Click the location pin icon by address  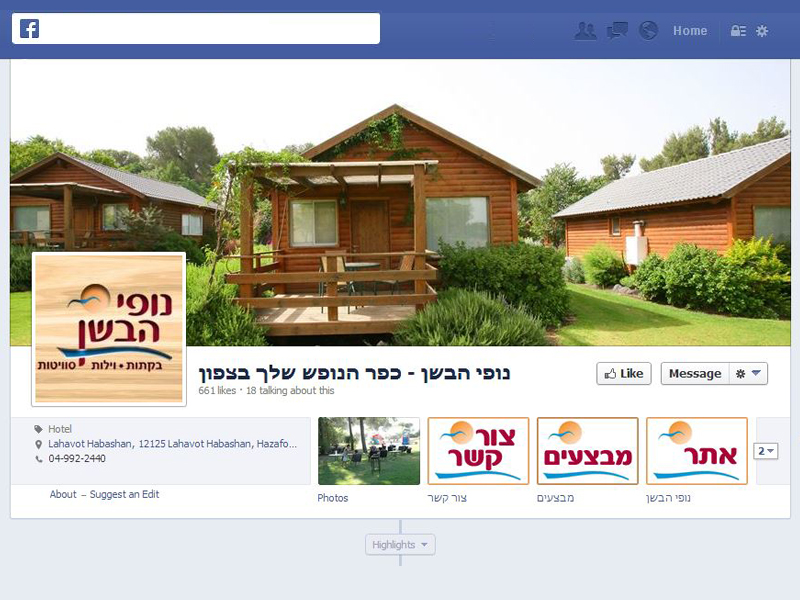click(38, 444)
